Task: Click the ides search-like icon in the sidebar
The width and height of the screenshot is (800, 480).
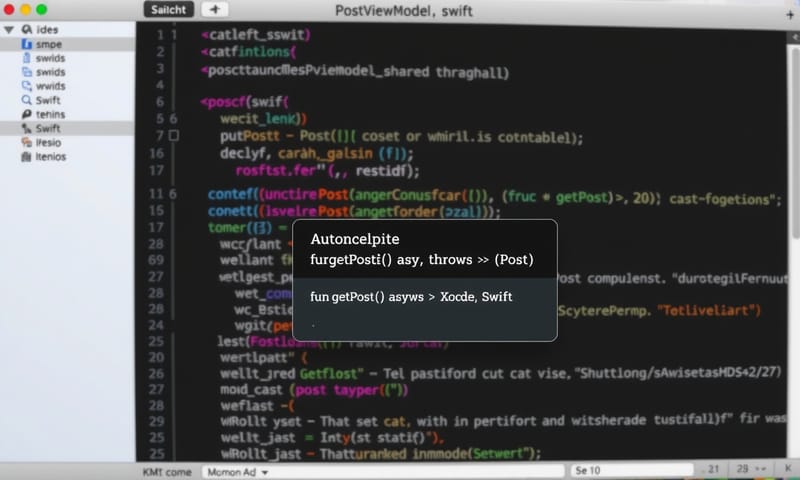Action: pyautogui.click(x=27, y=30)
